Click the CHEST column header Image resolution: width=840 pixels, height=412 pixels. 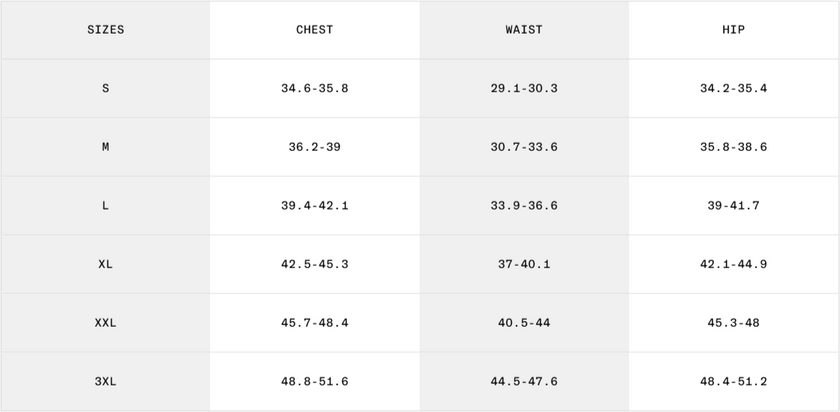point(314,30)
